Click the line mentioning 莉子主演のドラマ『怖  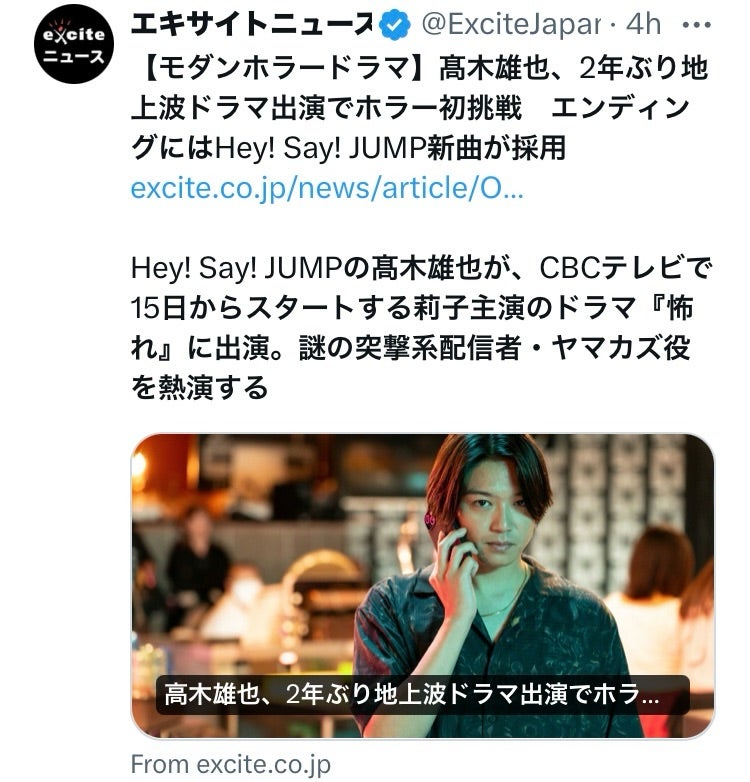coord(412,308)
